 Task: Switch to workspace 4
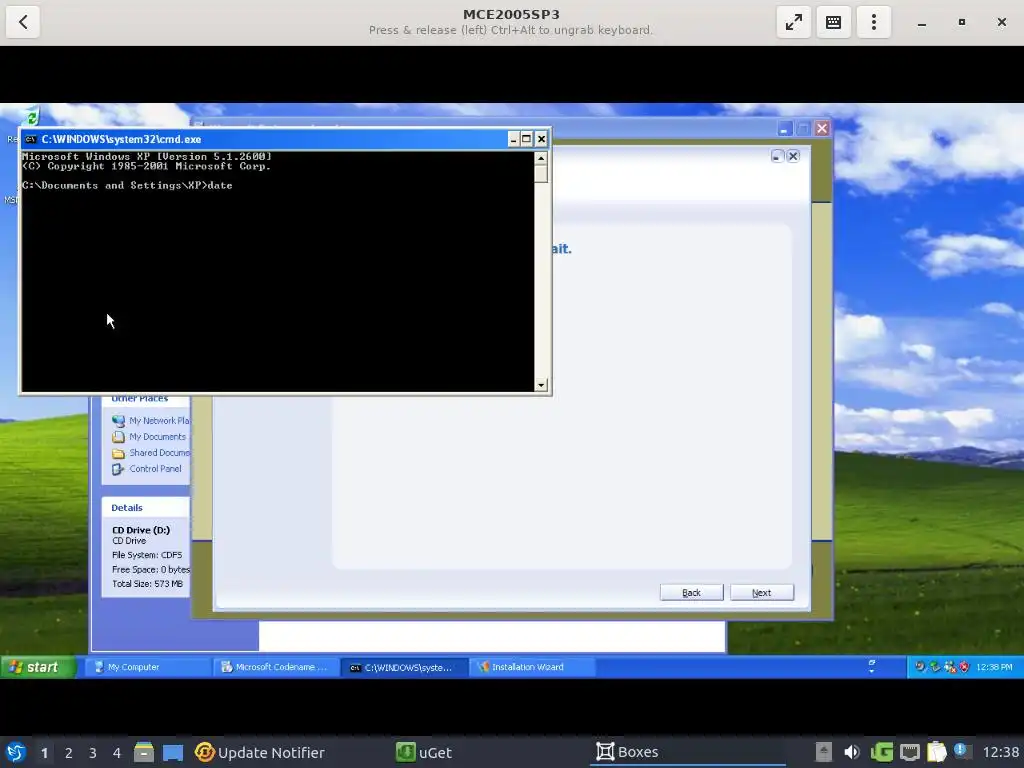117,753
